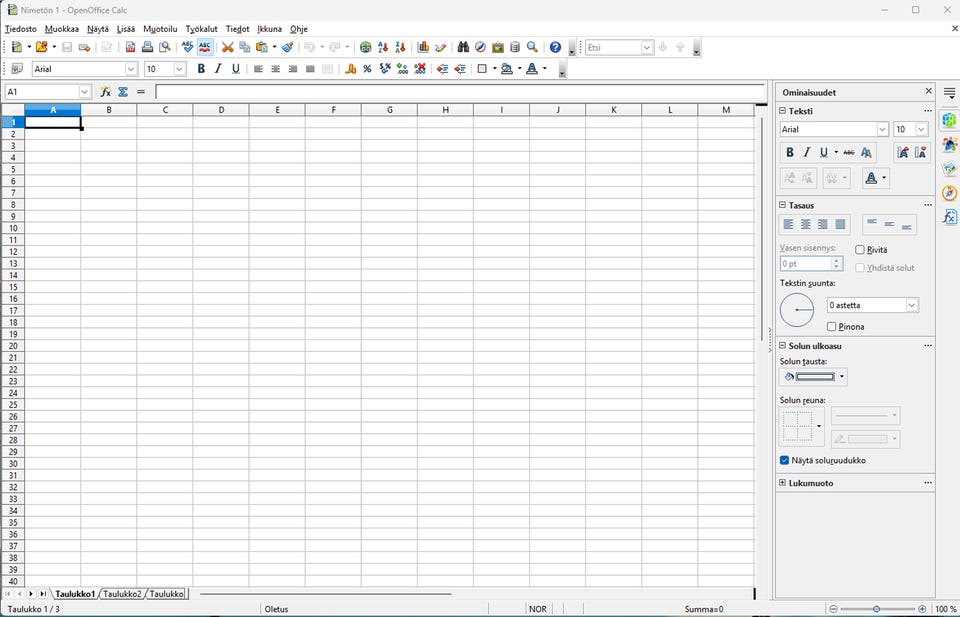960x617 pixels.
Task: Click the New spreadsheet document icon
Action: 17,47
